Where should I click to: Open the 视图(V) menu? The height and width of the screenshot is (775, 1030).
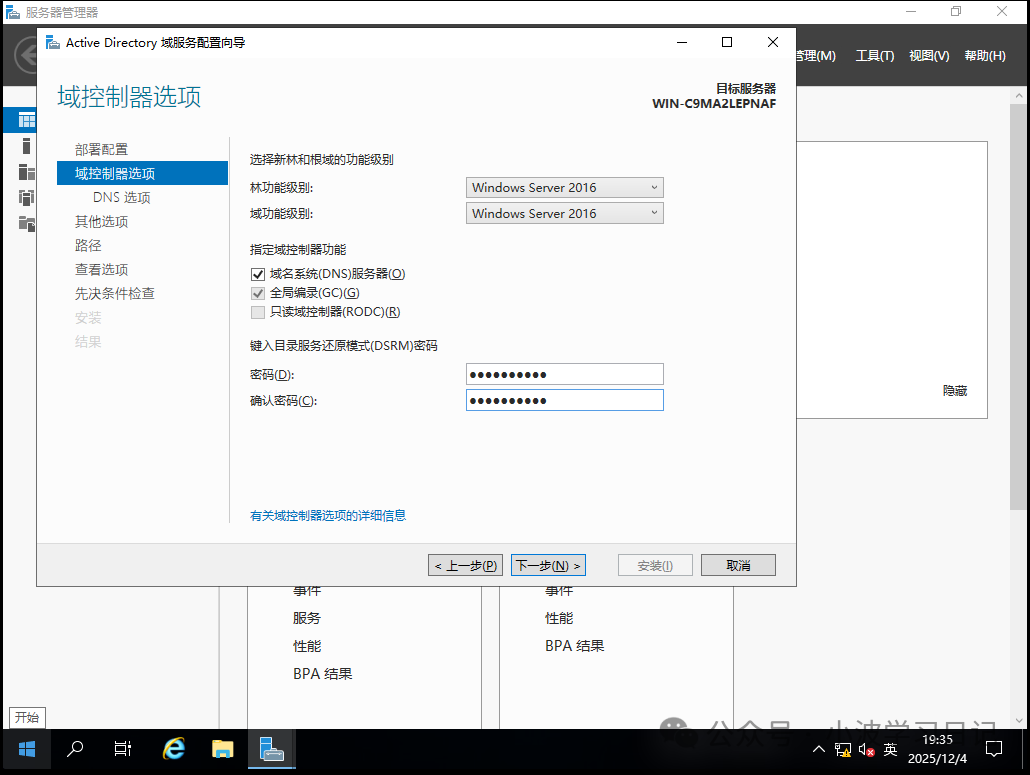point(928,56)
